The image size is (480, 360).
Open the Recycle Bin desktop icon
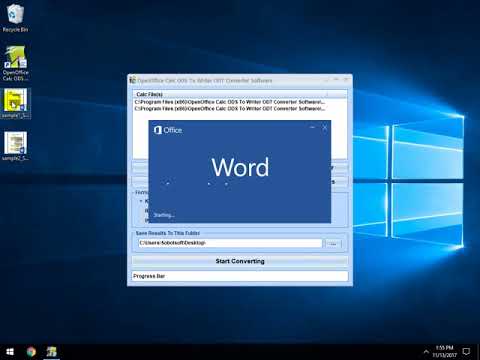click(15, 18)
